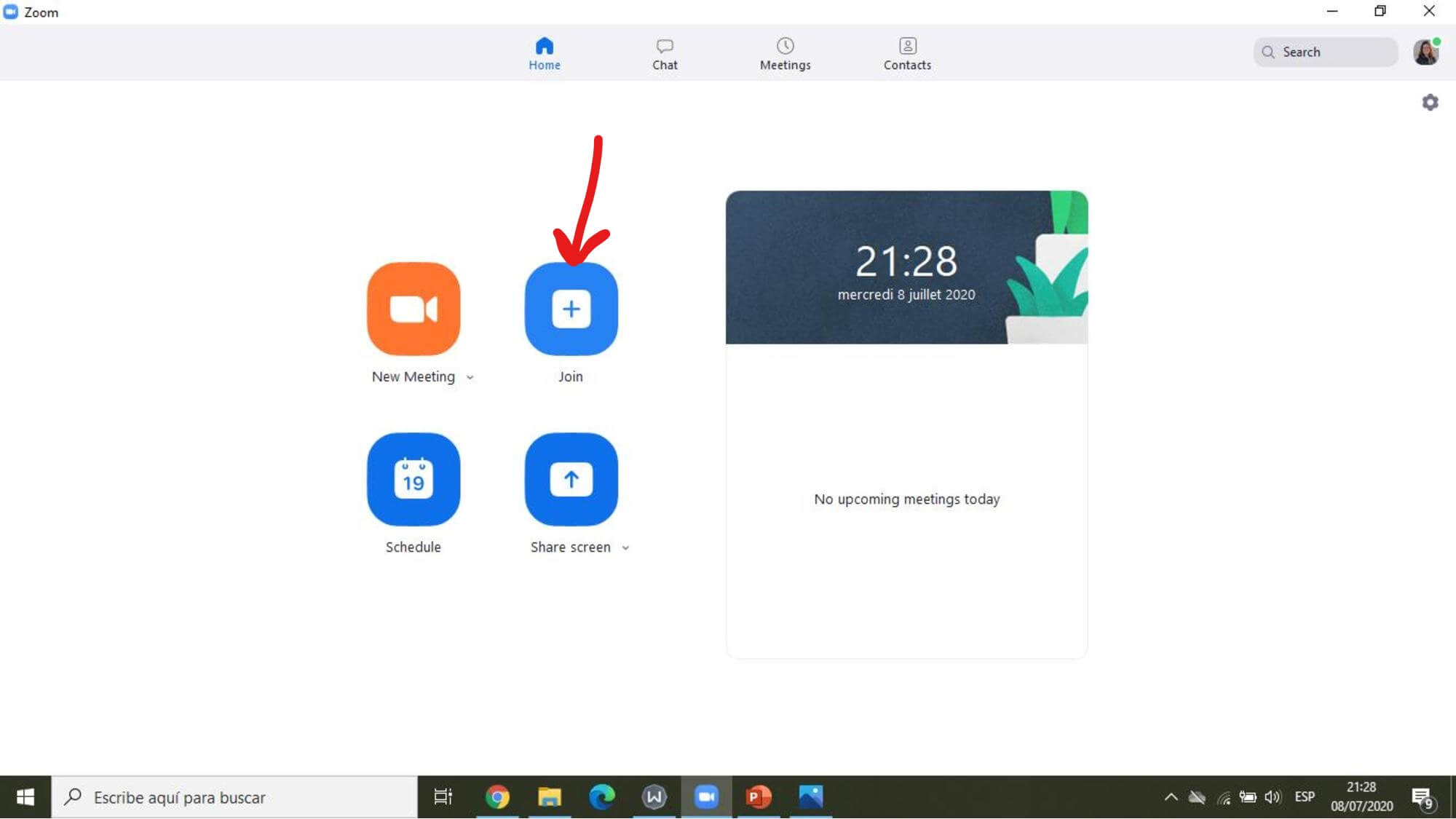Open Google Chrome in the taskbar
Image resolution: width=1456 pixels, height=819 pixels.
click(x=497, y=796)
